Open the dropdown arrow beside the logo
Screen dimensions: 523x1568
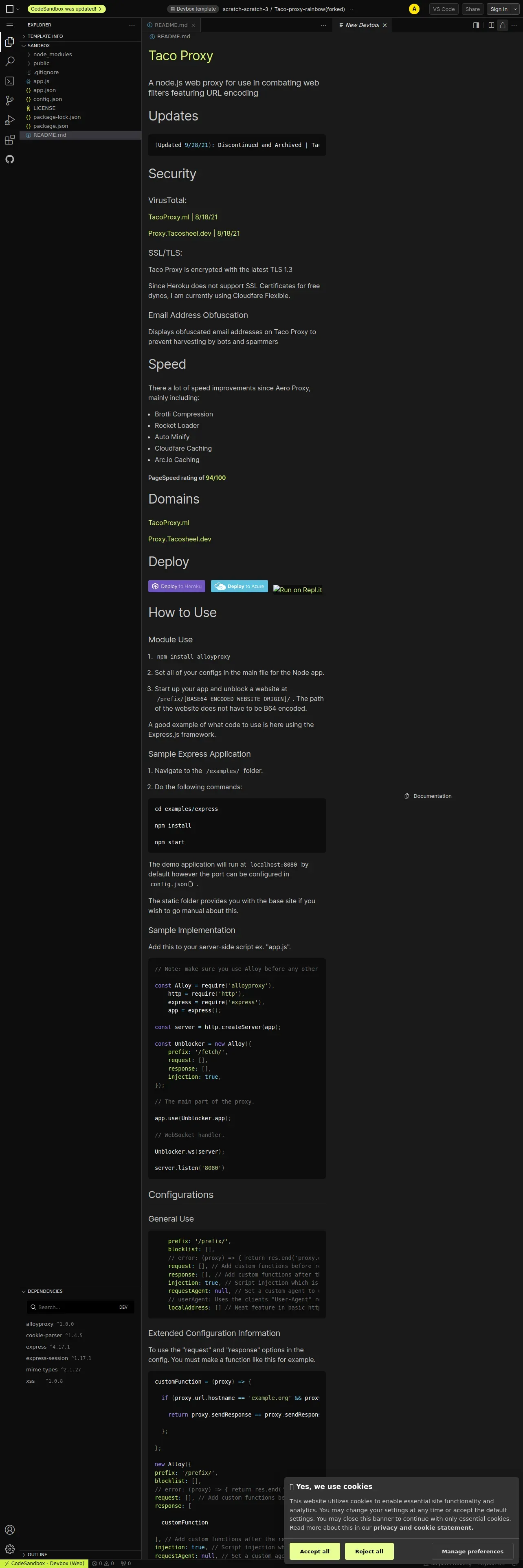pos(18,9)
